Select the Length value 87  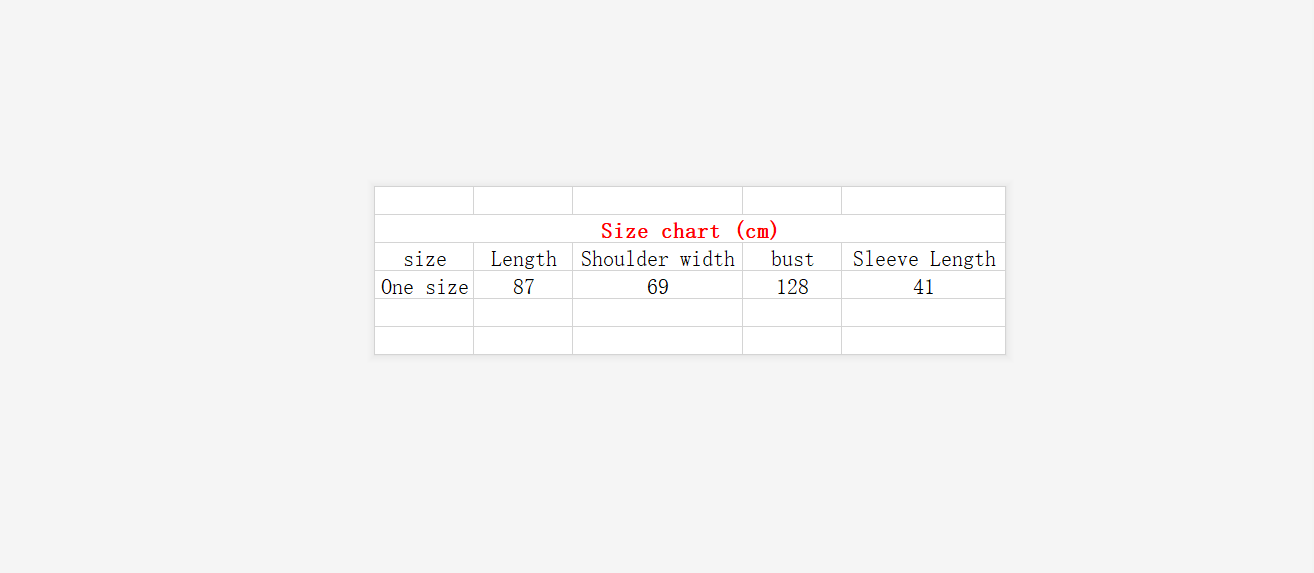(x=523, y=286)
